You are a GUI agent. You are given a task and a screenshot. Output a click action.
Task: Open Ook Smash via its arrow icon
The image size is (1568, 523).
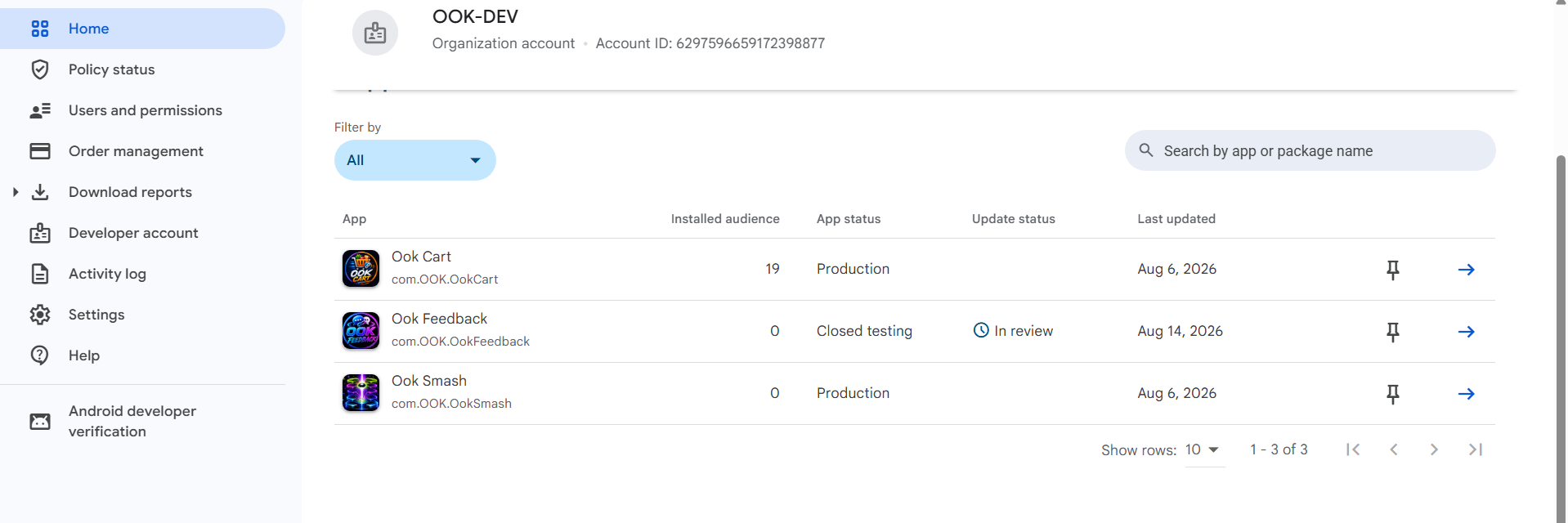tap(1467, 394)
